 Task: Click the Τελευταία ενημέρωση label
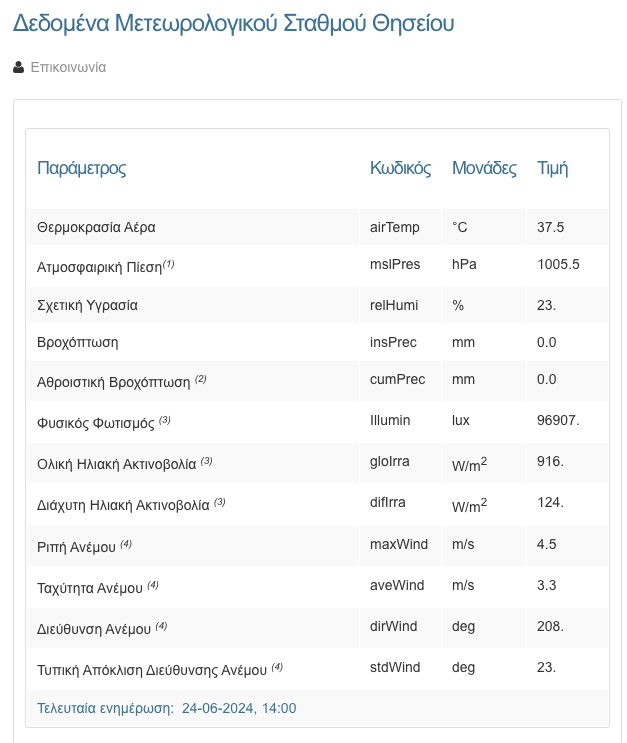click(105, 708)
